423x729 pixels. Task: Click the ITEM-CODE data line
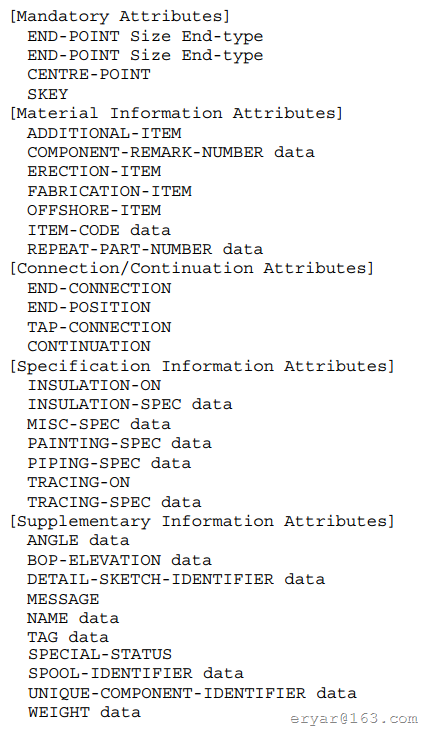(x=99, y=230)
